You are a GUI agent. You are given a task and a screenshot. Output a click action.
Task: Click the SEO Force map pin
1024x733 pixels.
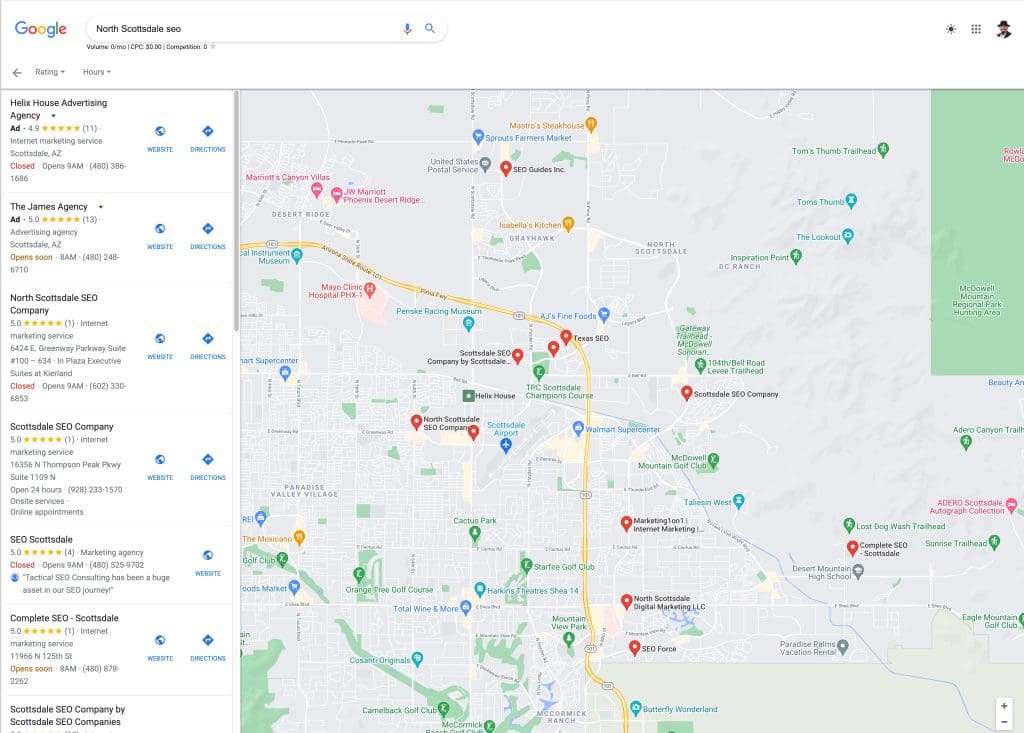(x=634, y=647)
